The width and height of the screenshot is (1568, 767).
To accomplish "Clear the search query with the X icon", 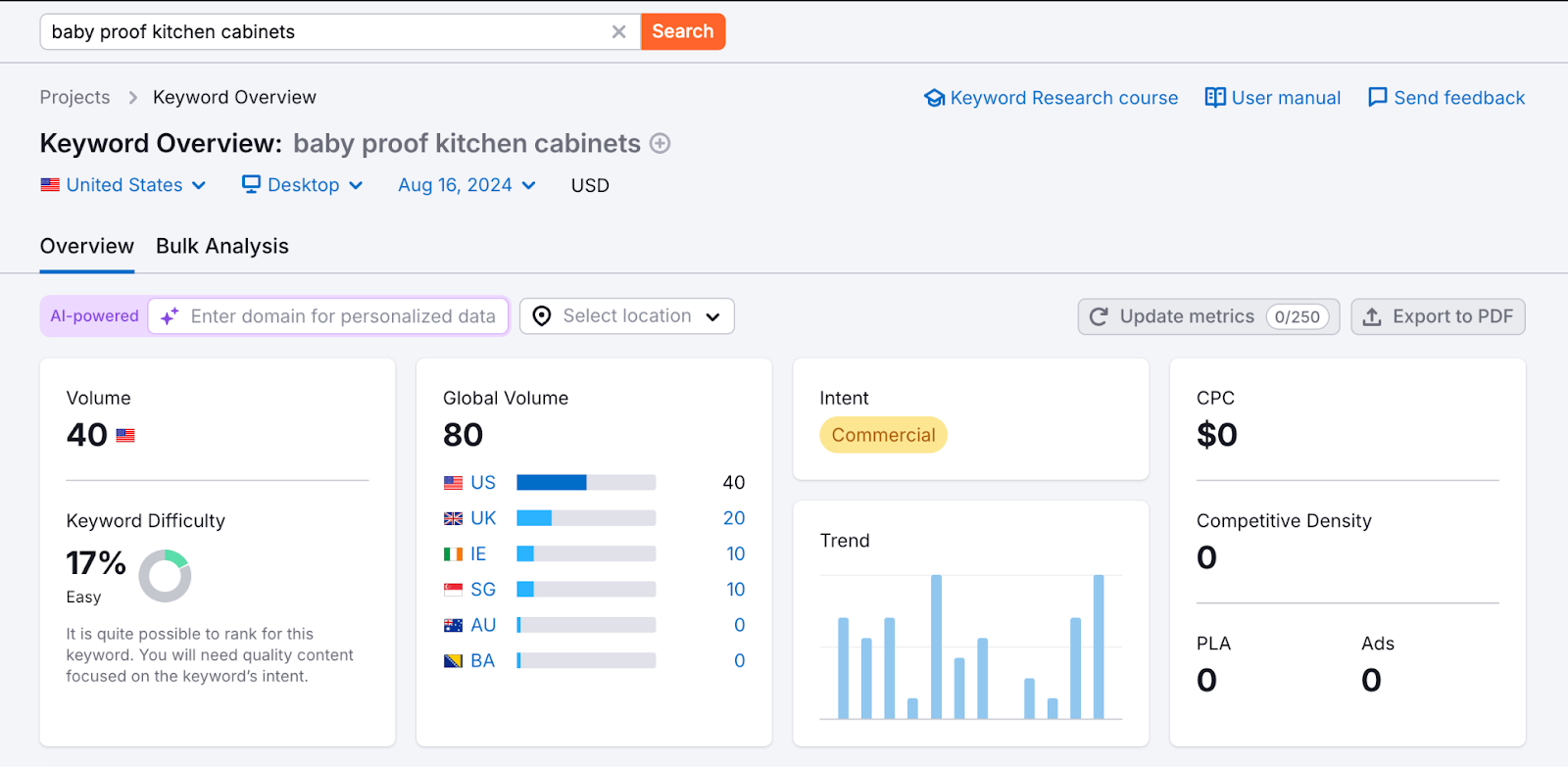I will coord(619,30).
